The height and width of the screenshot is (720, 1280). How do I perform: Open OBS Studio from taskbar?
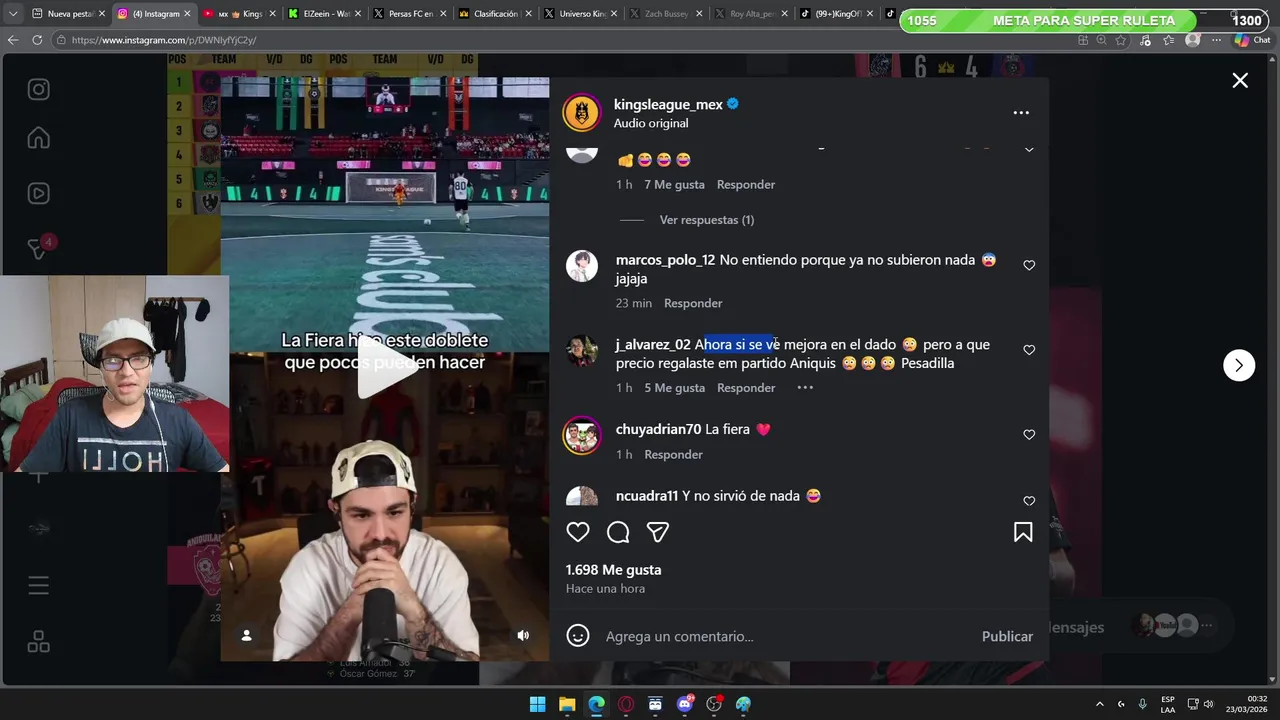click(714, 704)
